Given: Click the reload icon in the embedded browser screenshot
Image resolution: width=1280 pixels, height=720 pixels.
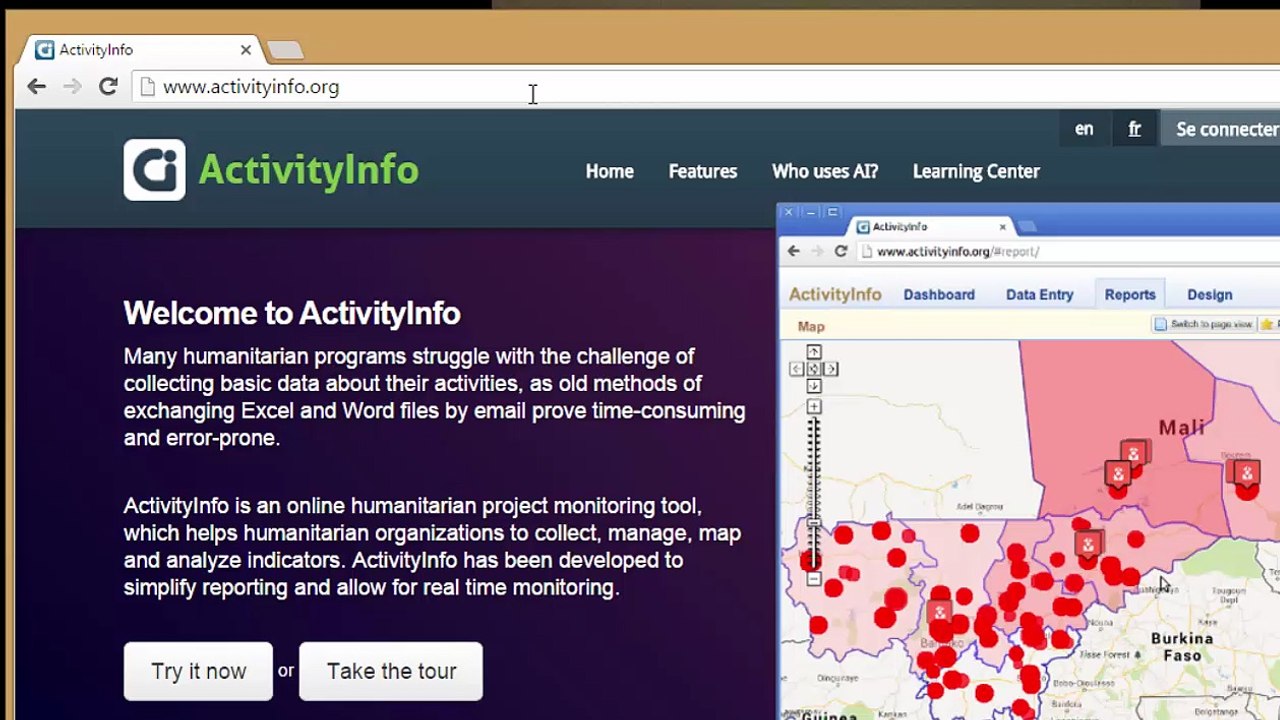Looking at the screenshot, I should coord(841,251).
